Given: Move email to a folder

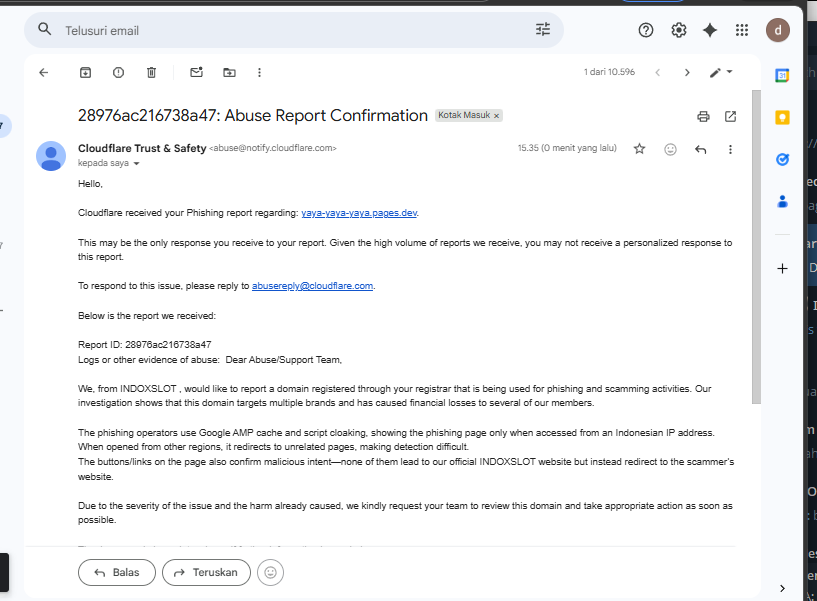Looking at the screenshot, I should (x=229, y=72).
